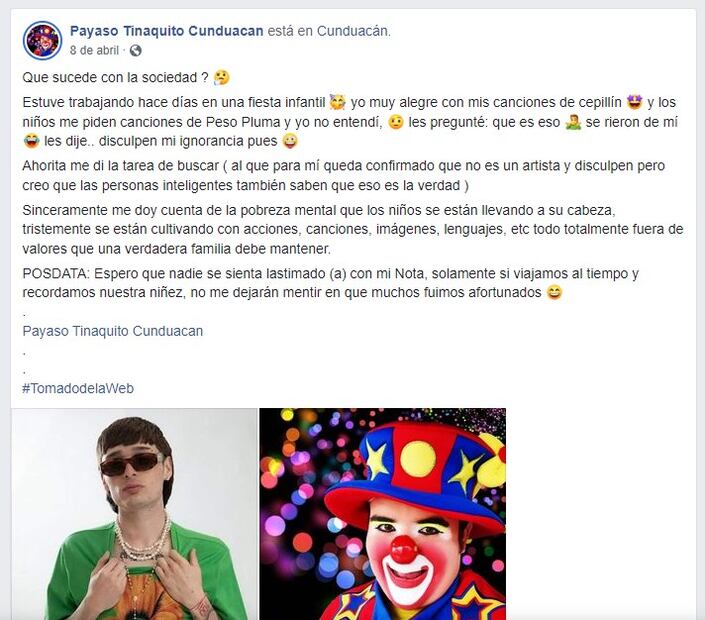The height and width of the screenshot is (620, 705).
Task: Click the party face emoji after 'infantil'
Action: pos(338,102)
